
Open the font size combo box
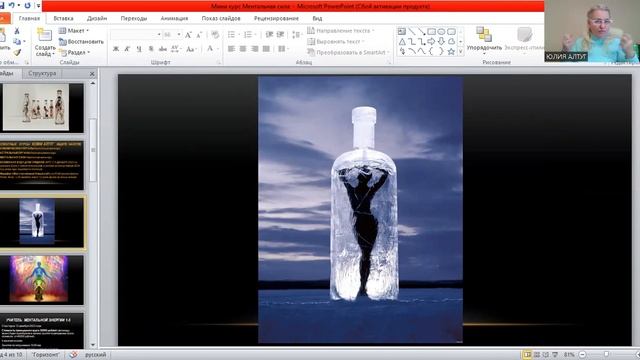(172, 35)
